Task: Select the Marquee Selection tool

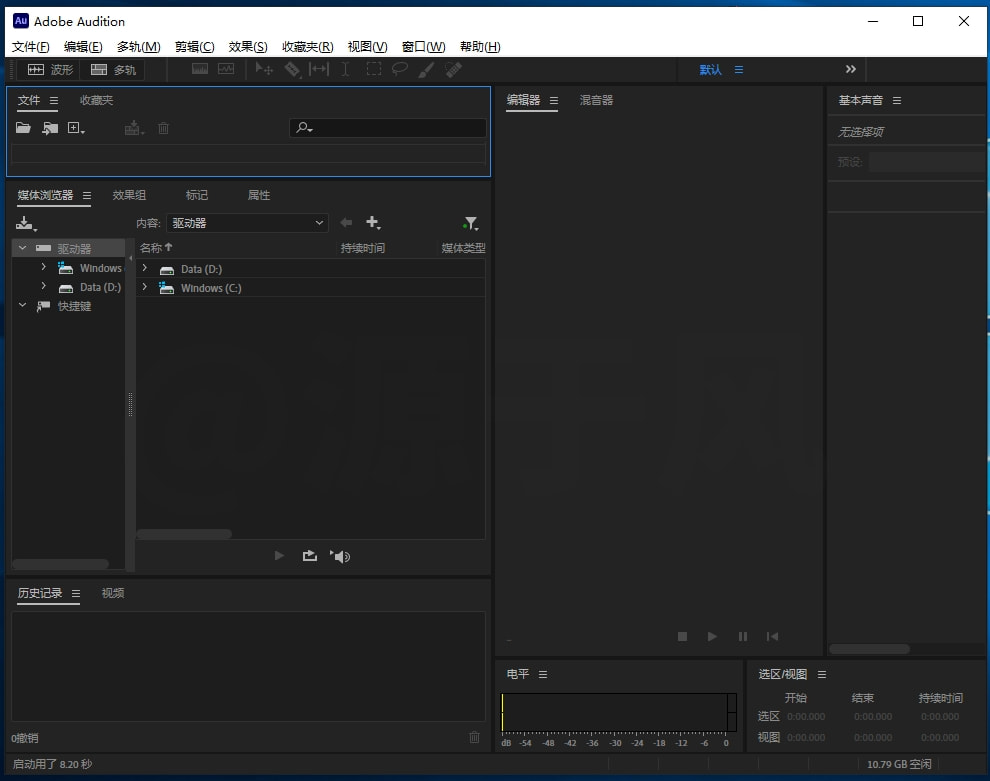Action: pyautogui.click(x=374, y=69)
